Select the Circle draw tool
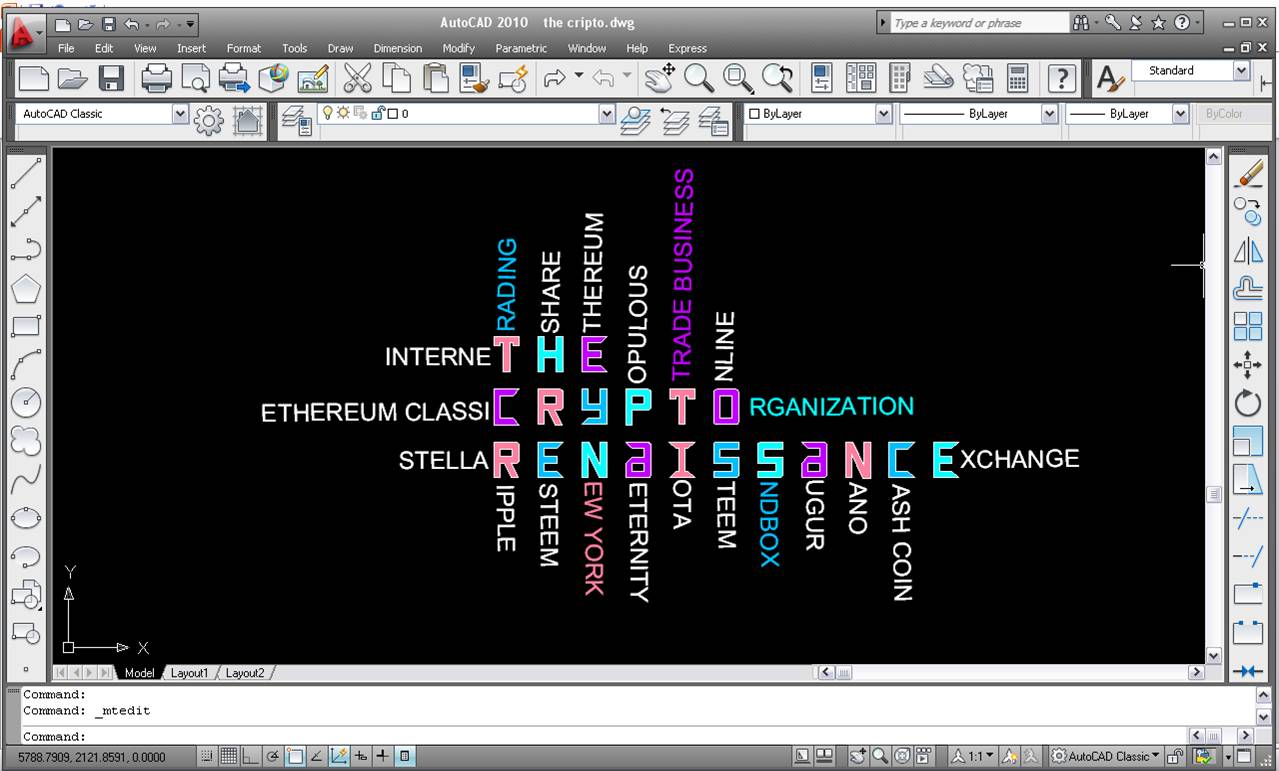This screenshot has height=771, width=1279. (x=26, y=402)
